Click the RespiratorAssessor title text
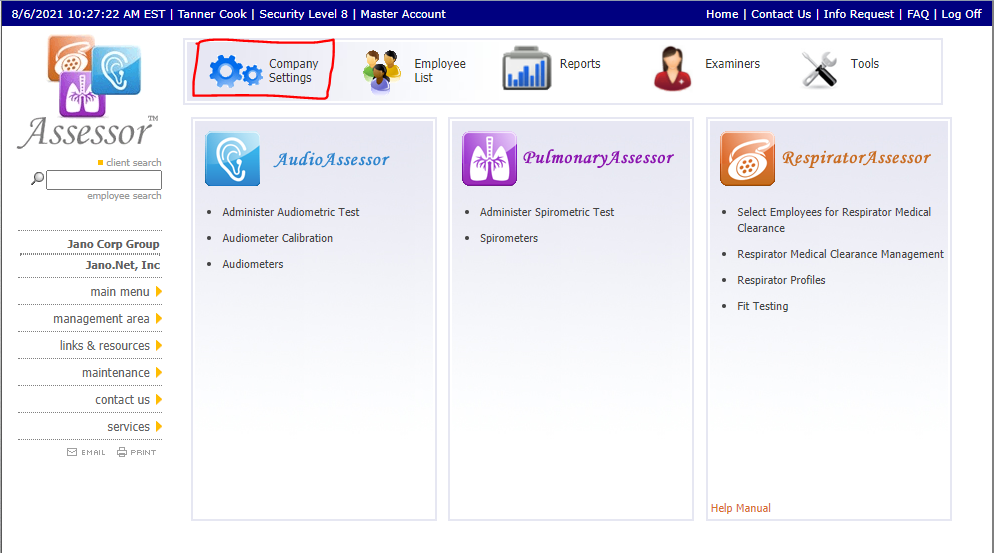The width and height of the screenshot is (994, 553). point(856,157)
